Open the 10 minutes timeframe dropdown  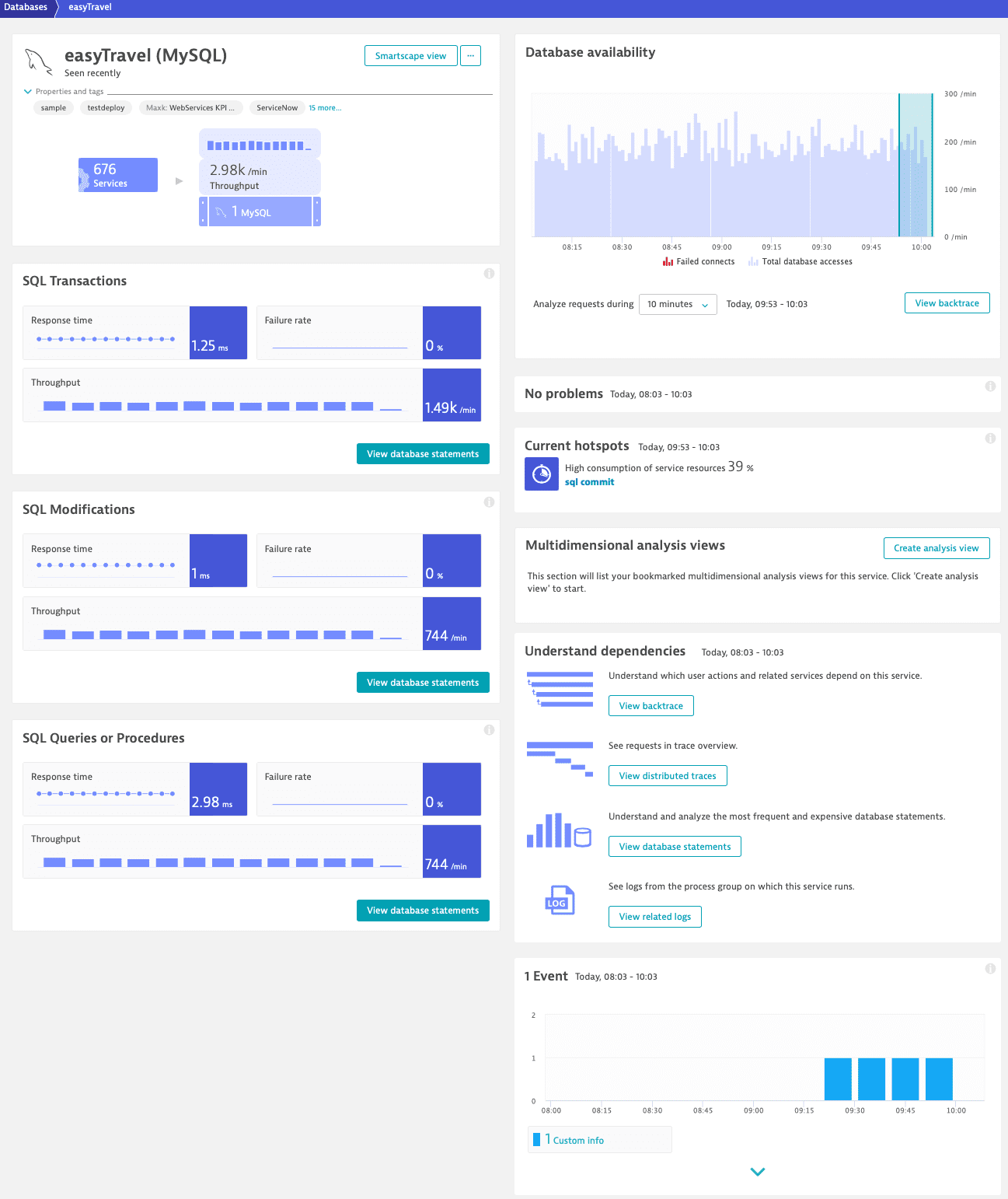(678, 305)
